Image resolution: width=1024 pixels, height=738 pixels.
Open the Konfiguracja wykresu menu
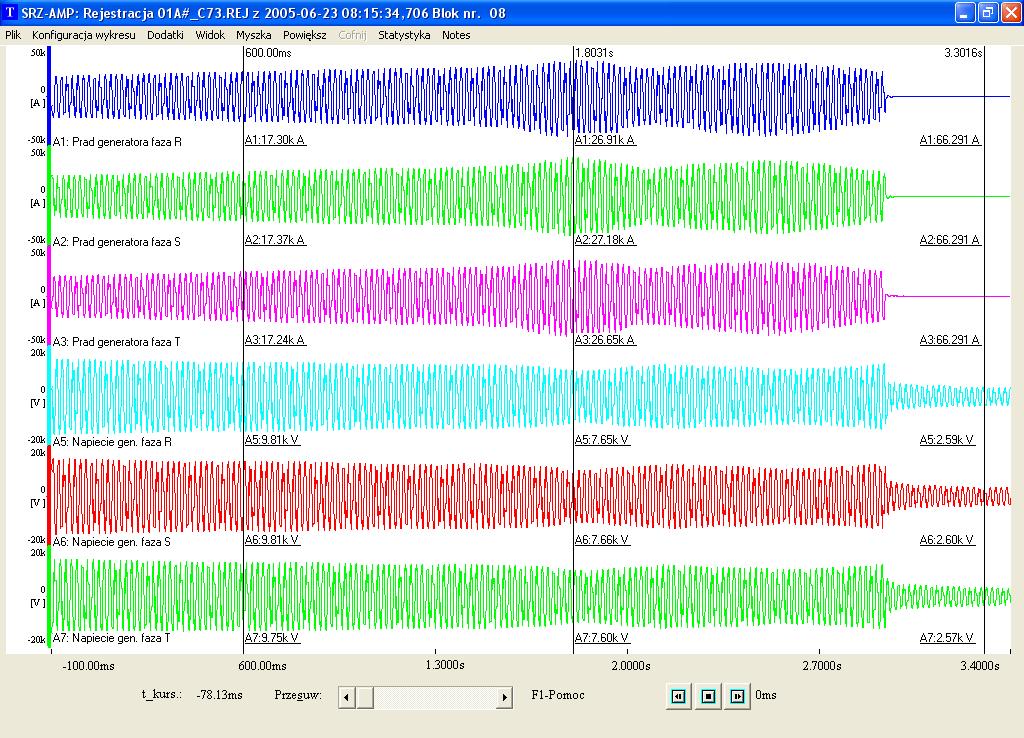click(84, 35)
